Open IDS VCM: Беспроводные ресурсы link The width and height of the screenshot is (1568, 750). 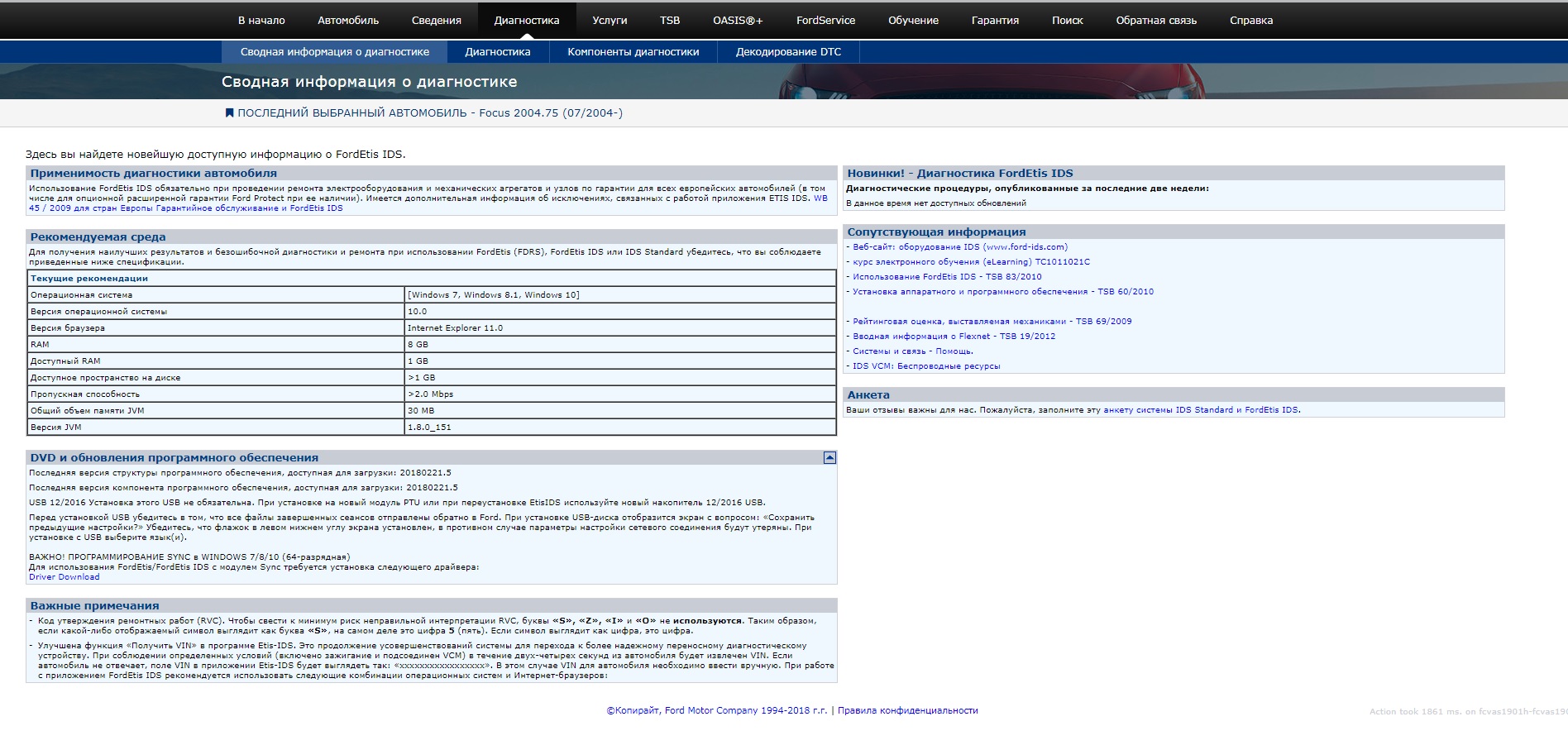[x=926, y=365]
